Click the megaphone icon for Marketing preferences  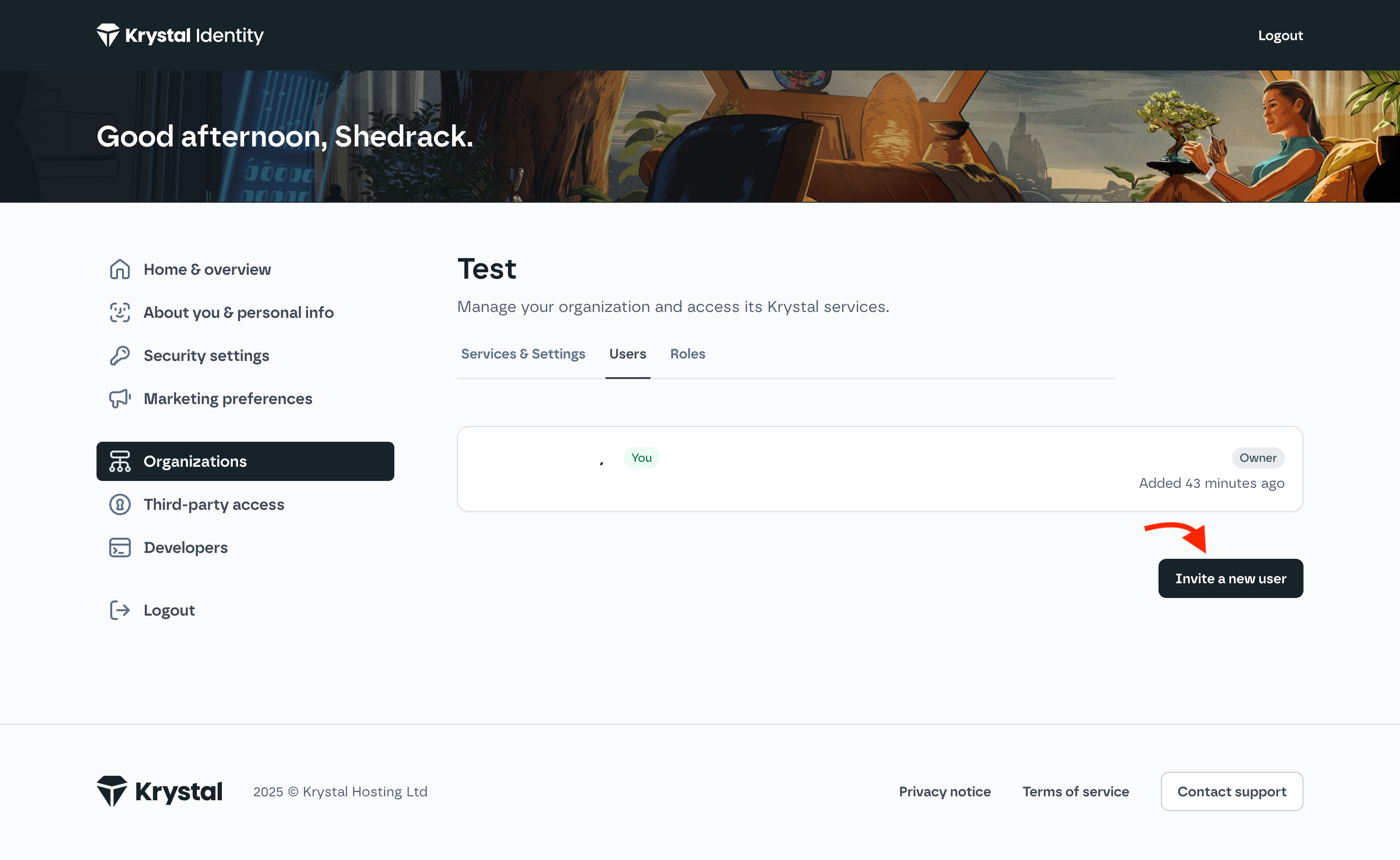[120, 399]
